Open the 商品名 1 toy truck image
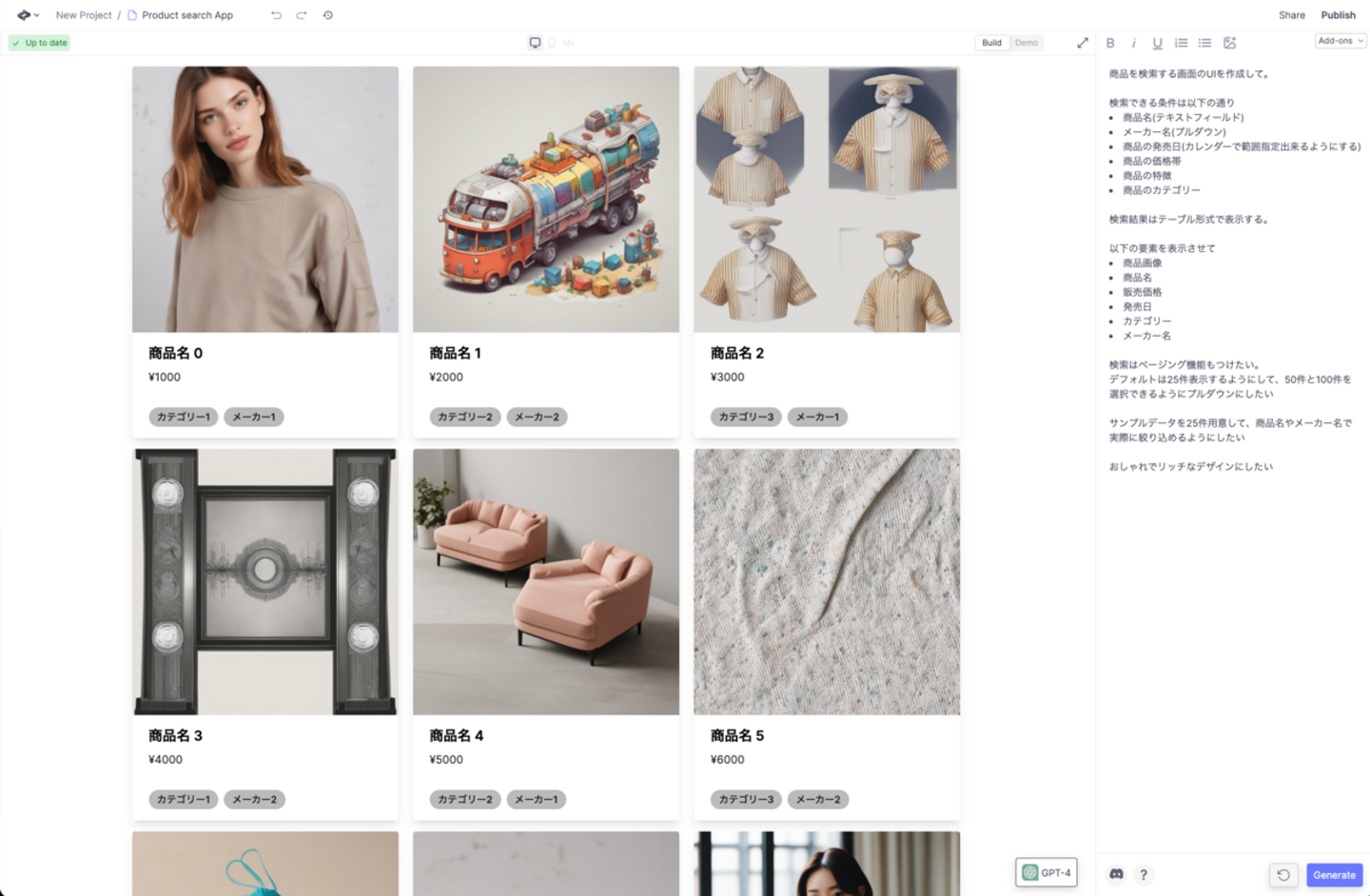 [x=546, y=200]
